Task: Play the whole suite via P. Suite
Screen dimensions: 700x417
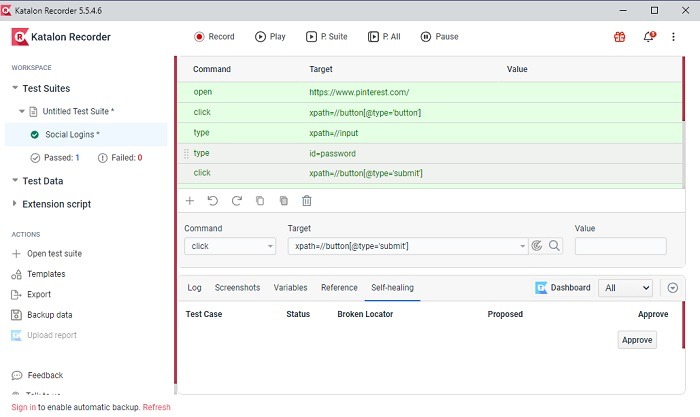Action: [326, 37]
